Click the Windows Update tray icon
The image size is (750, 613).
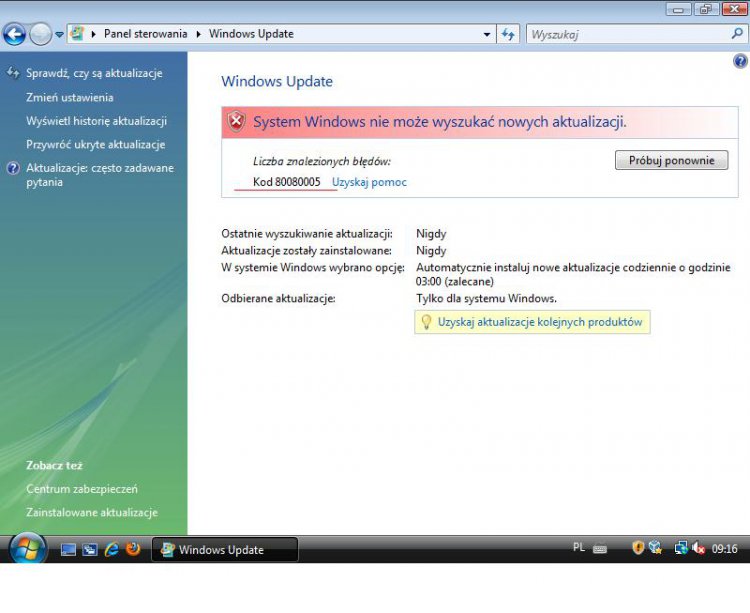(x=655, y=548)
